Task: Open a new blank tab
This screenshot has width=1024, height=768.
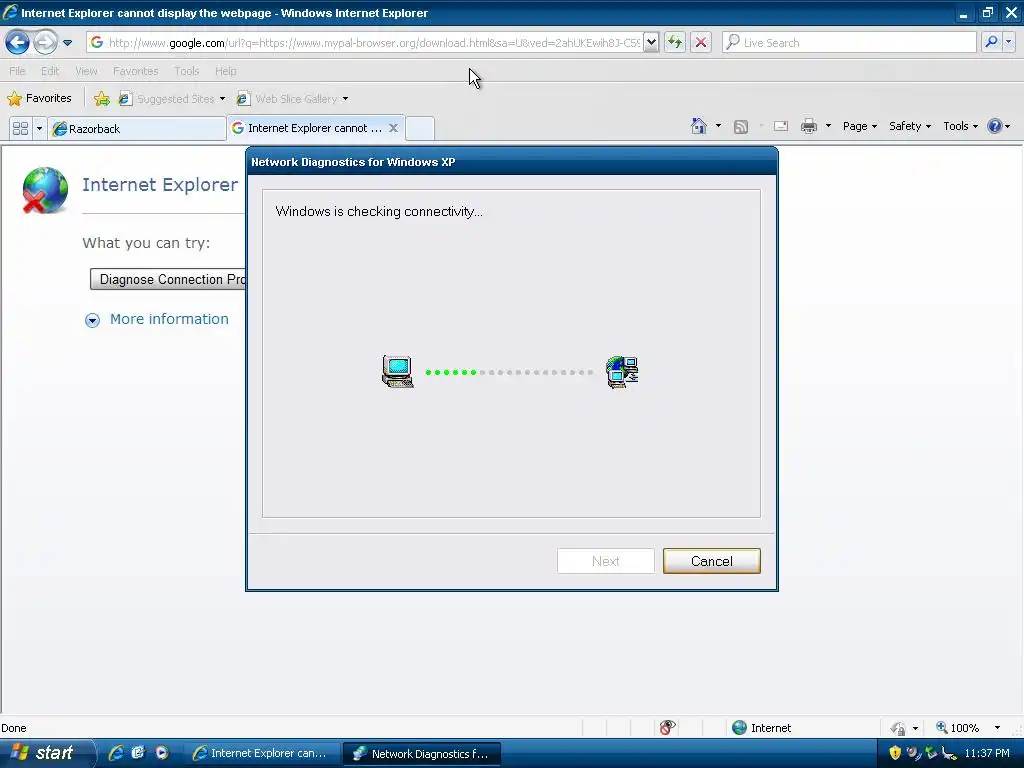Action: click(419, 128)
